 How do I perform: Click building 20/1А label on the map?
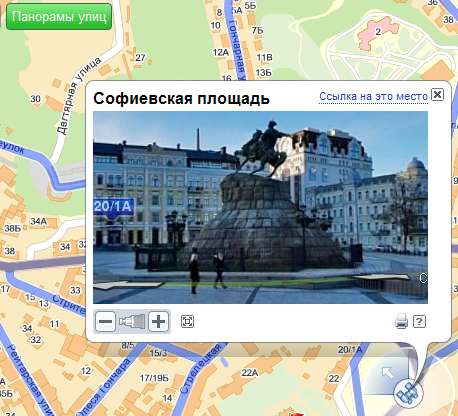tap(350, 349)
